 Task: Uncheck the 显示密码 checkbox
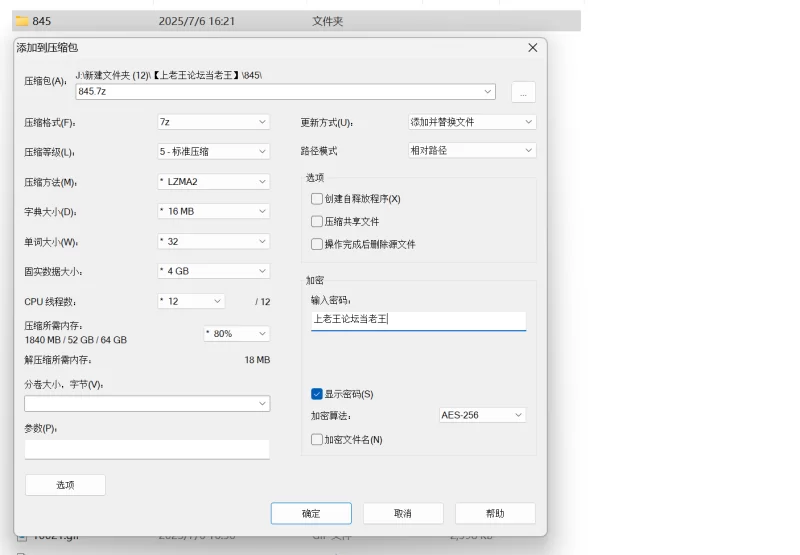pyautogui.click(x=317, y=394)
